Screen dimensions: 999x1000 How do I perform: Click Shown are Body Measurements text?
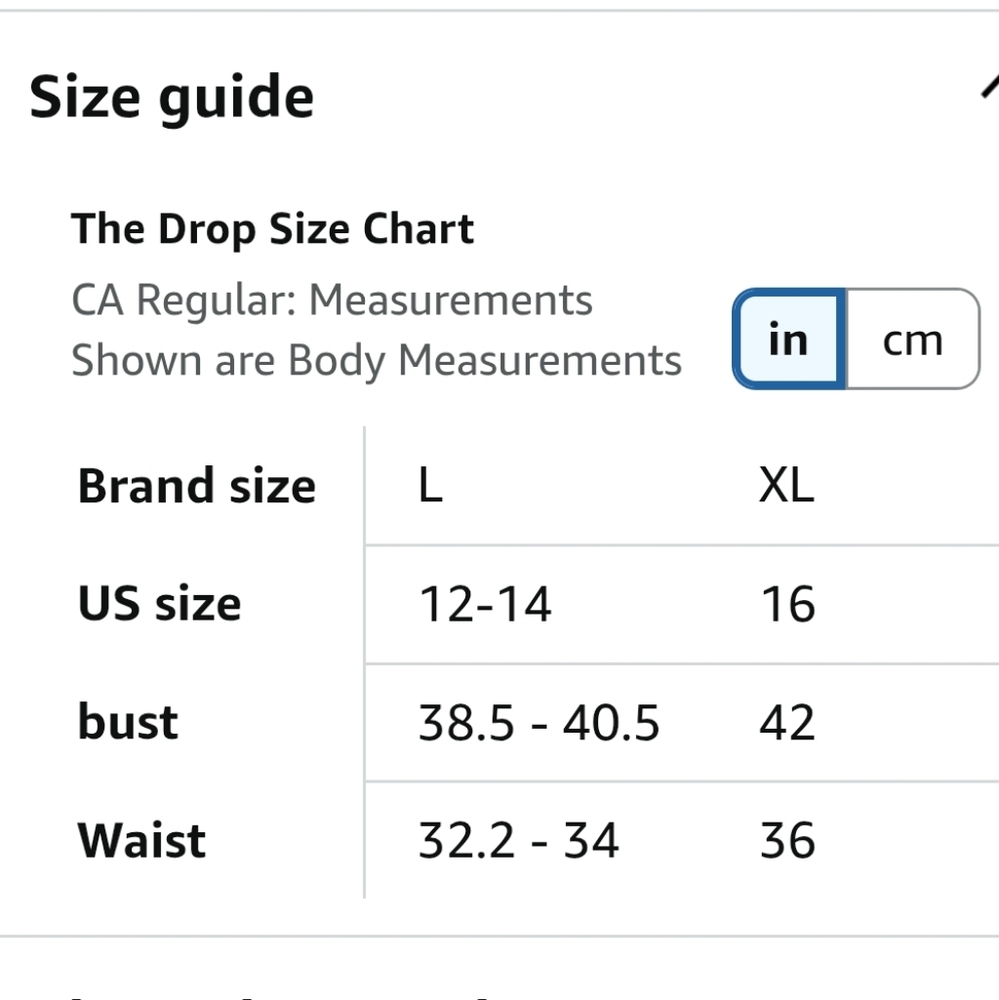[x=376, y=360]
